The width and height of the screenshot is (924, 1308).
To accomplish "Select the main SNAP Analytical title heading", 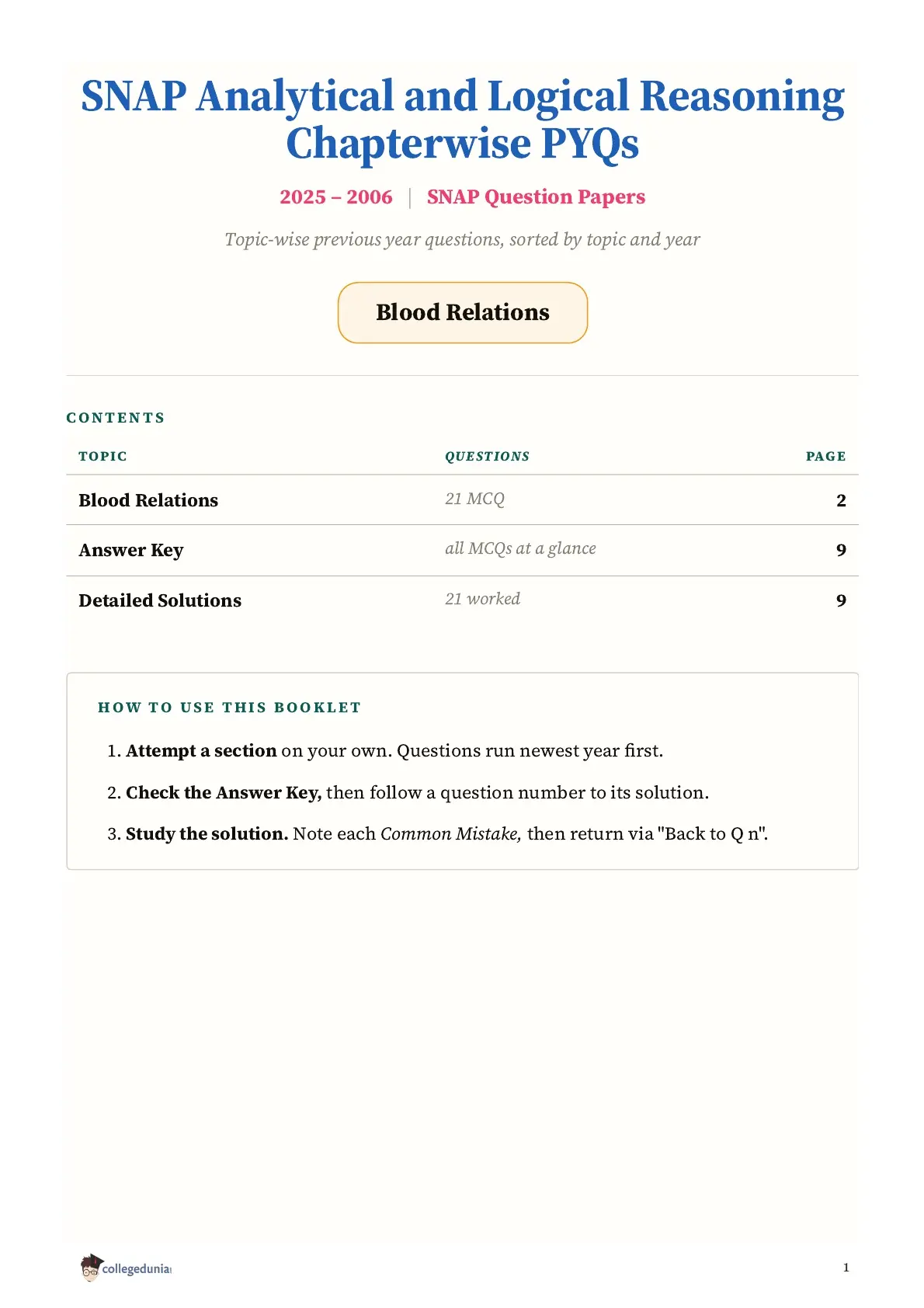I will click(x=463, y=120).
